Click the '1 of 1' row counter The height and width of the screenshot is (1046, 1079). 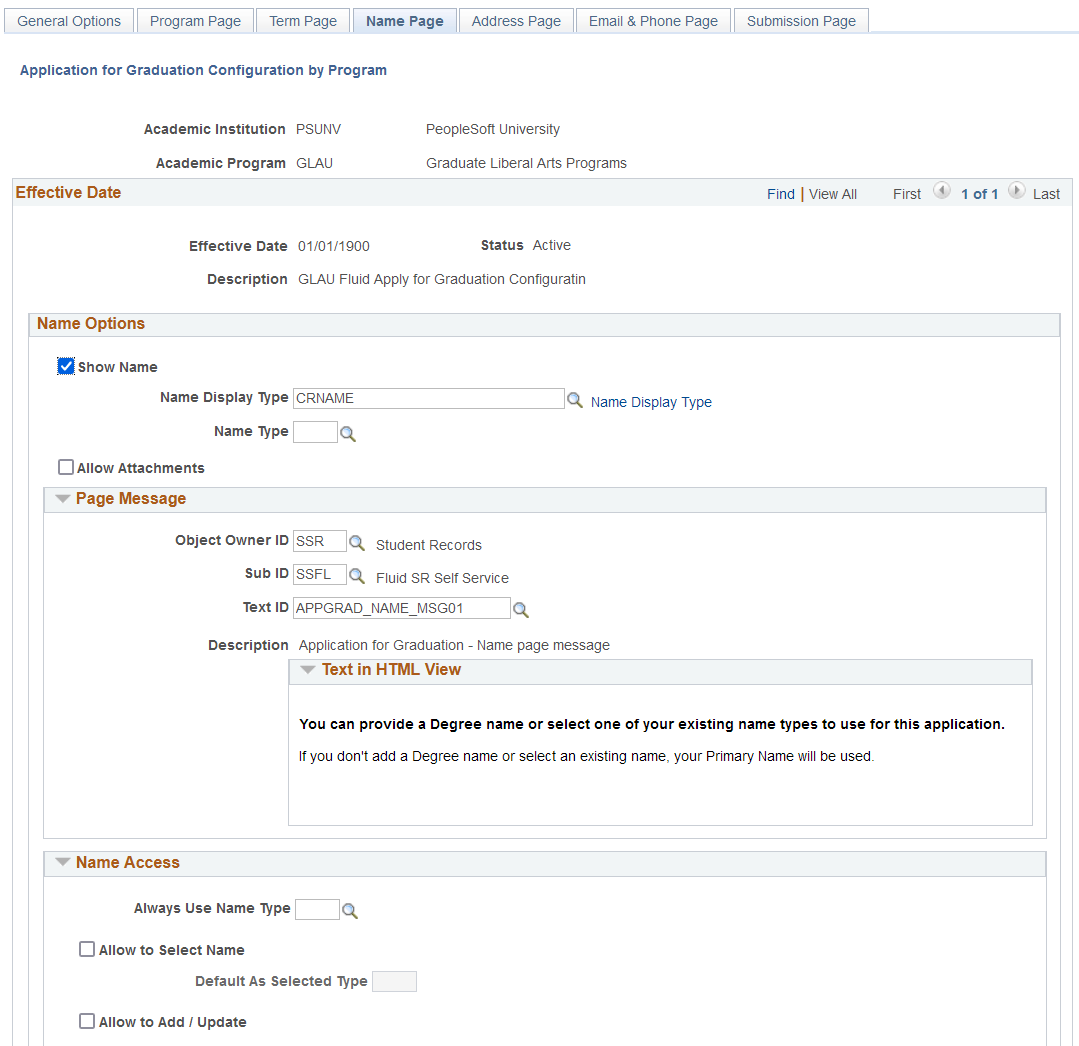coord(979,194)
